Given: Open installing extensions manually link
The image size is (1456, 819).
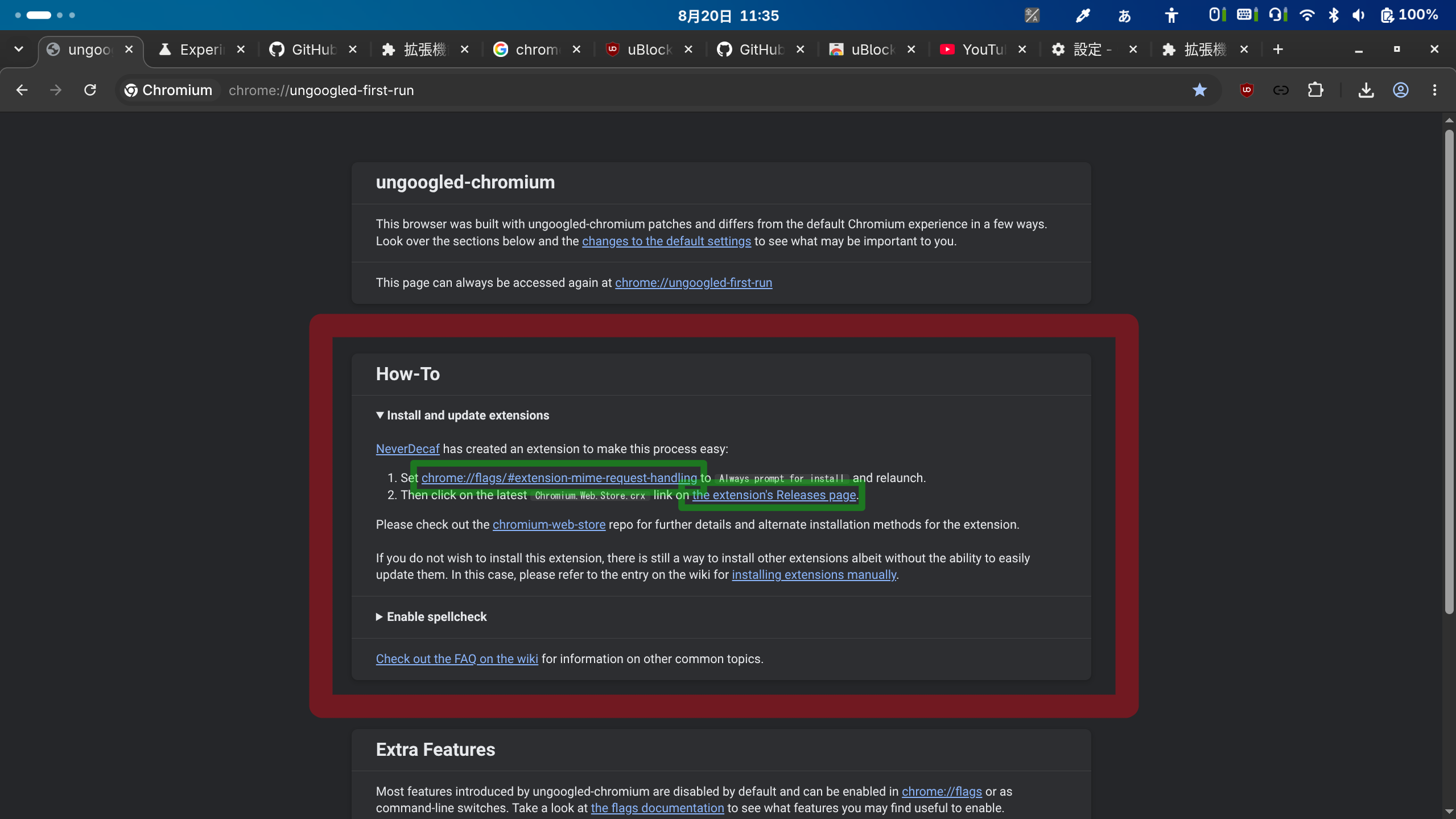Looking at the screenshot, I should pyautogui.click(x=814, y=575).
